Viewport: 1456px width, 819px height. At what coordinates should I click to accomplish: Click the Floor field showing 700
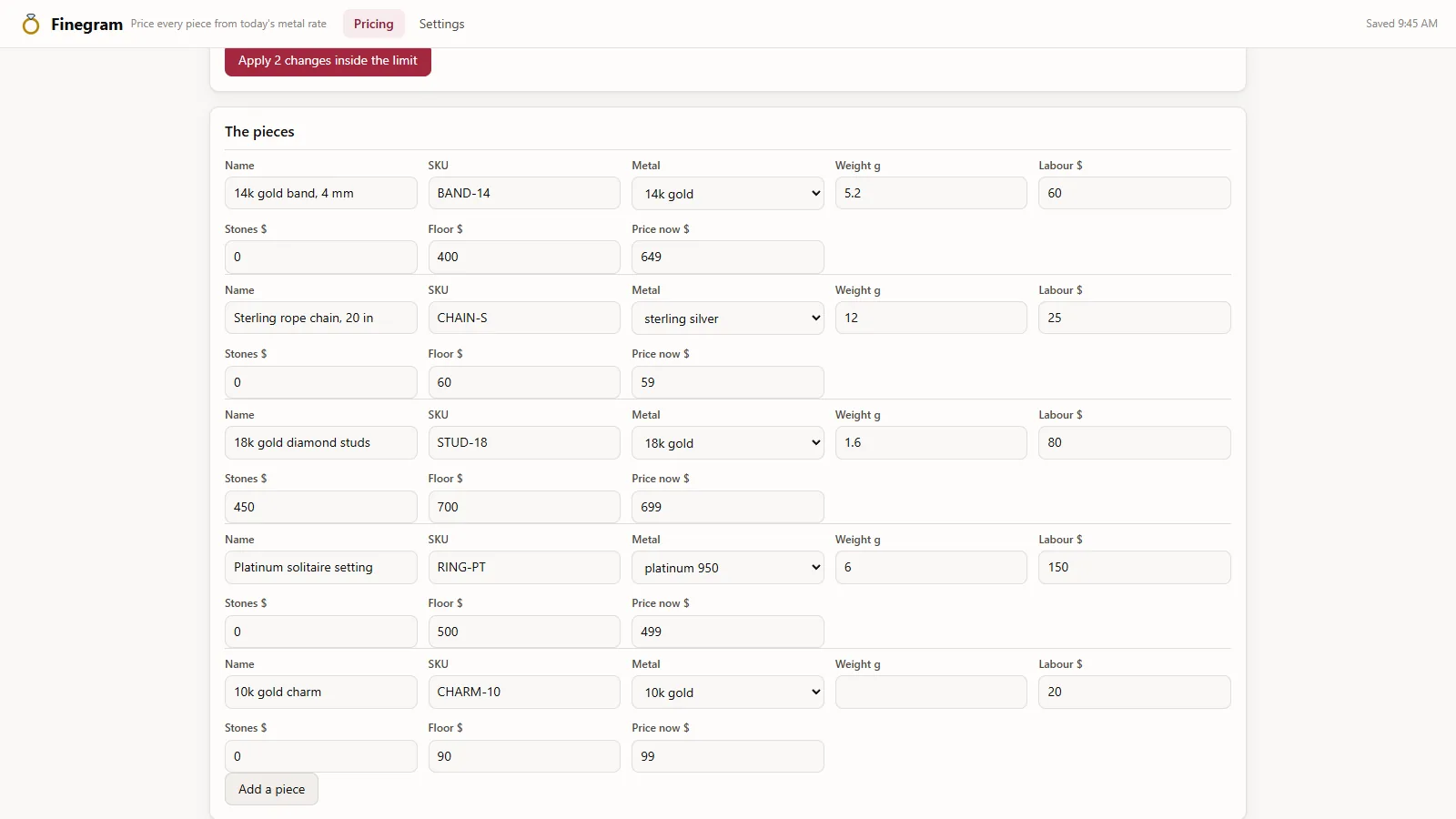[x=524, y=507]
